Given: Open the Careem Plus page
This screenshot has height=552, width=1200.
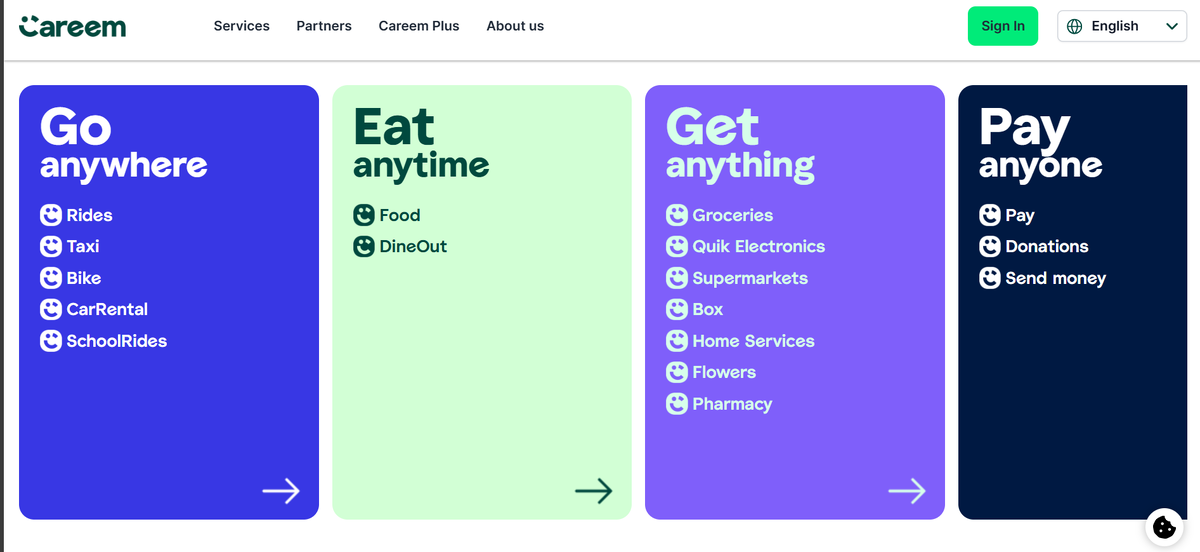Looking at the screenshot, I should click(x=419, y=26).
